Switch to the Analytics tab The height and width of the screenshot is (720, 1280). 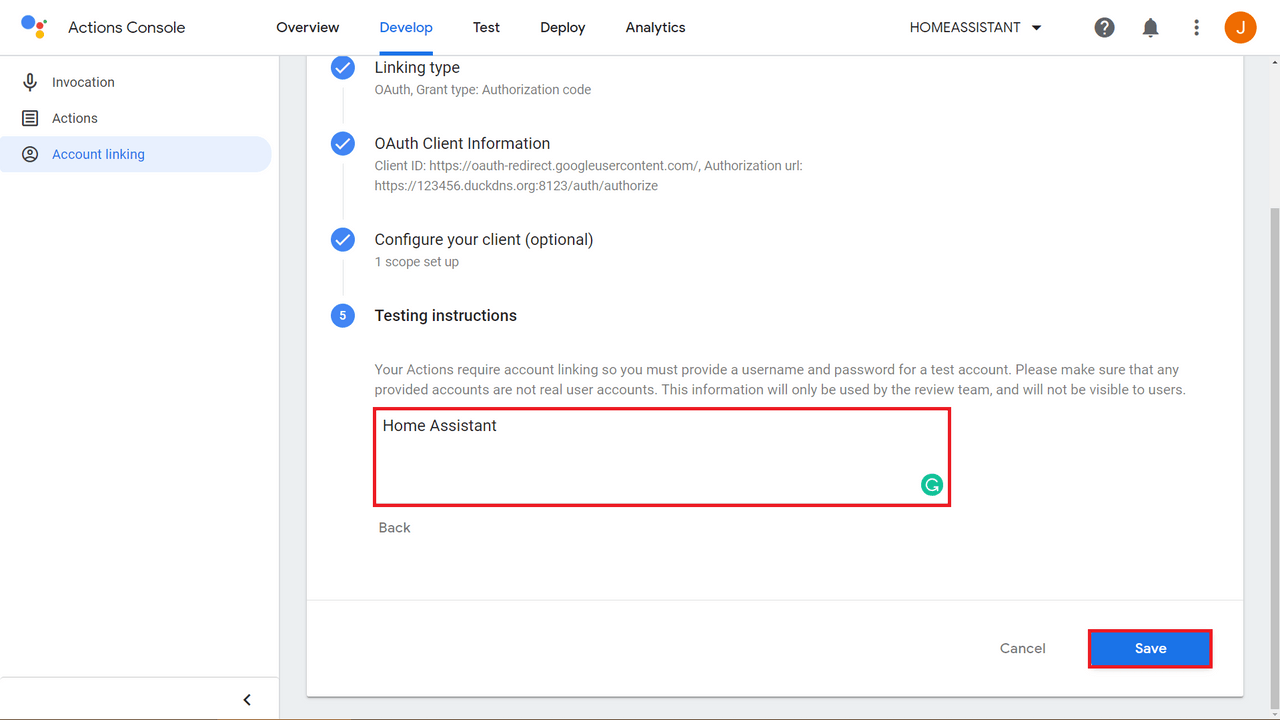(656, 28)
